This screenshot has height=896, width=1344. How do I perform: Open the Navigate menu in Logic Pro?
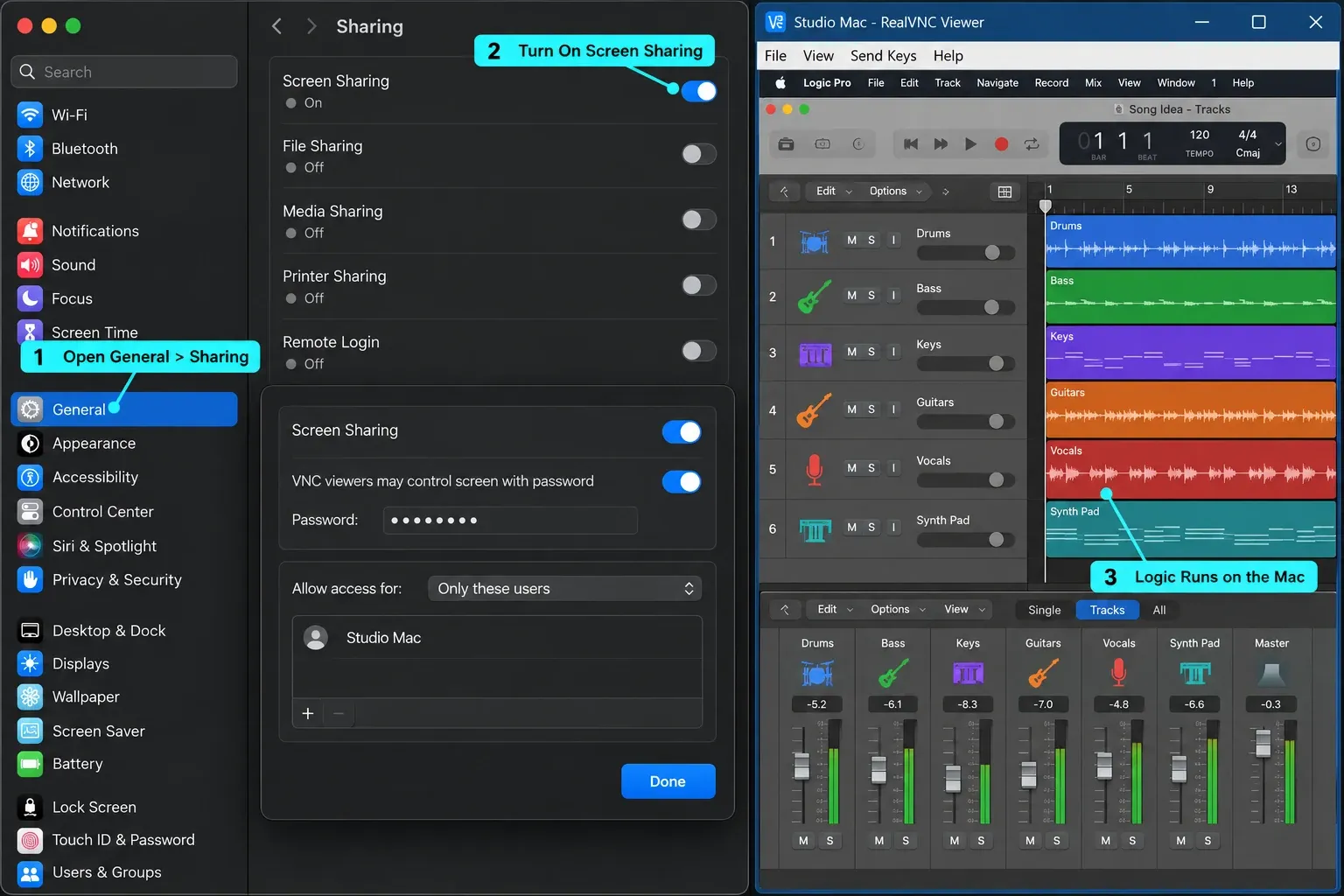pyautogui.click(x=997, y=83)
